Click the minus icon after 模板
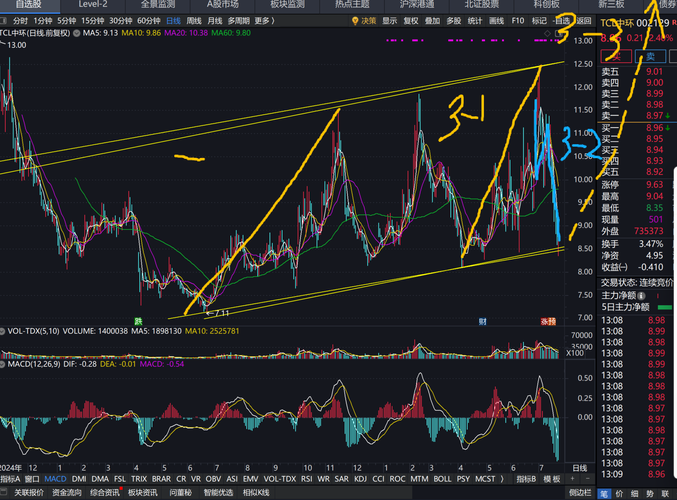The height and width of the screenshot is (500, 677). (587, 479)
